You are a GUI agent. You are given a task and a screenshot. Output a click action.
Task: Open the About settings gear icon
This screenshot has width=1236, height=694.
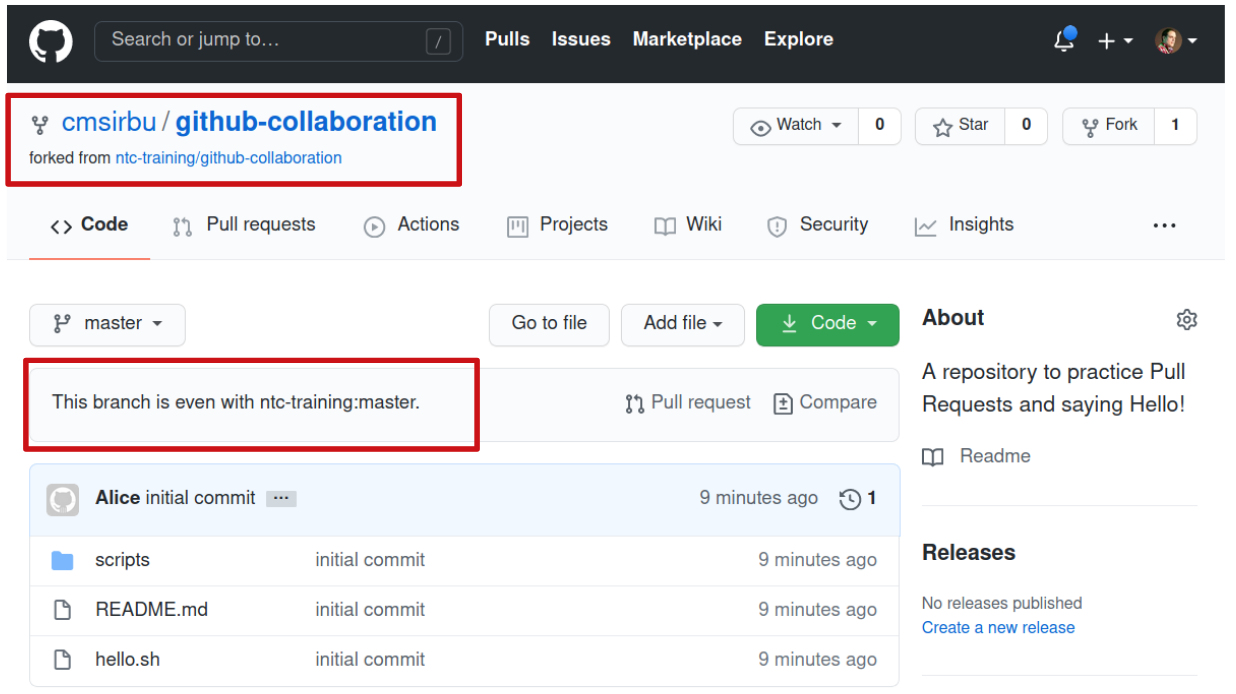pyautogui.click(x=1186, y=320)
